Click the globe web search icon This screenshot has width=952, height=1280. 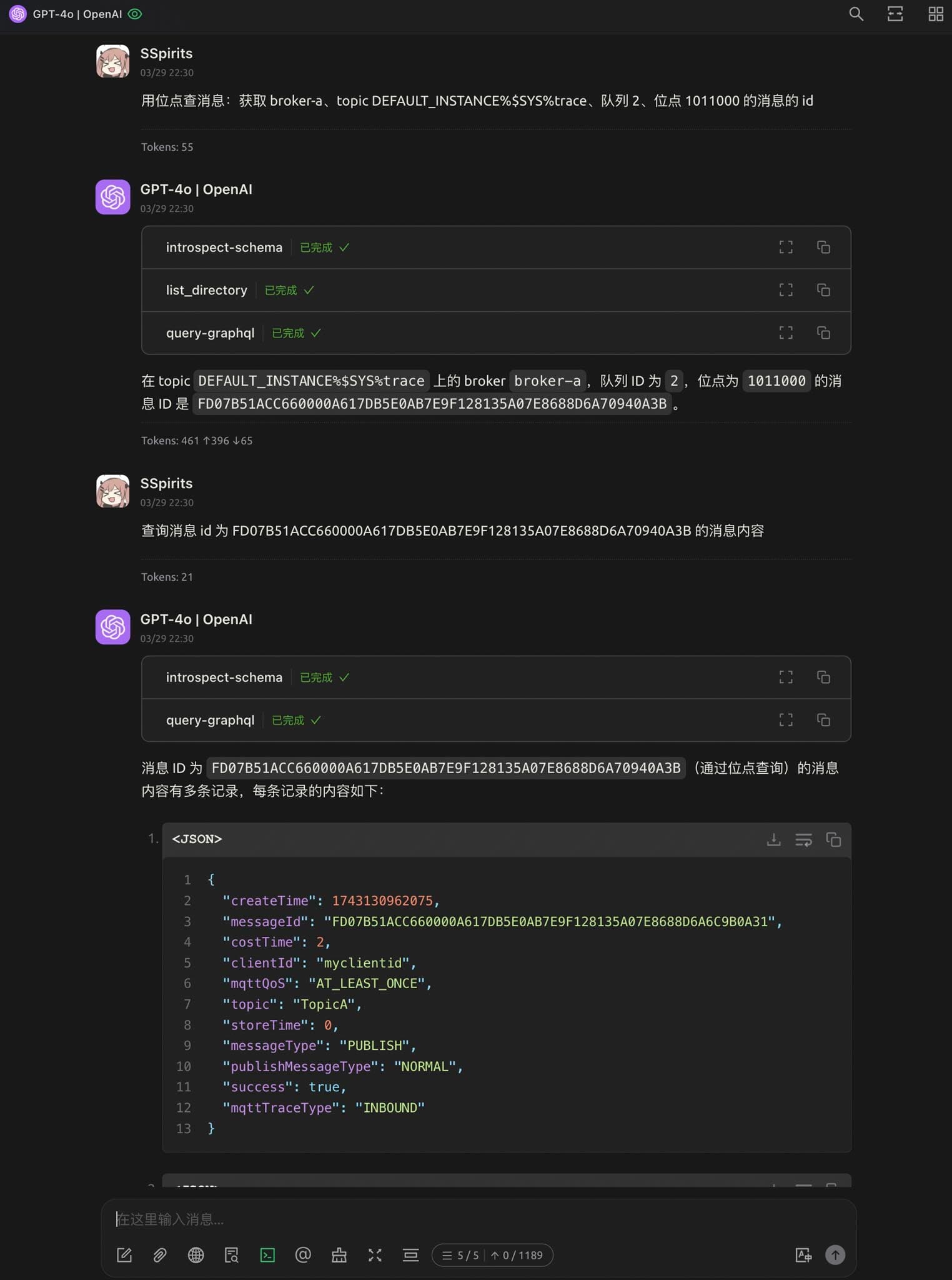click(x=196, y=1255)
